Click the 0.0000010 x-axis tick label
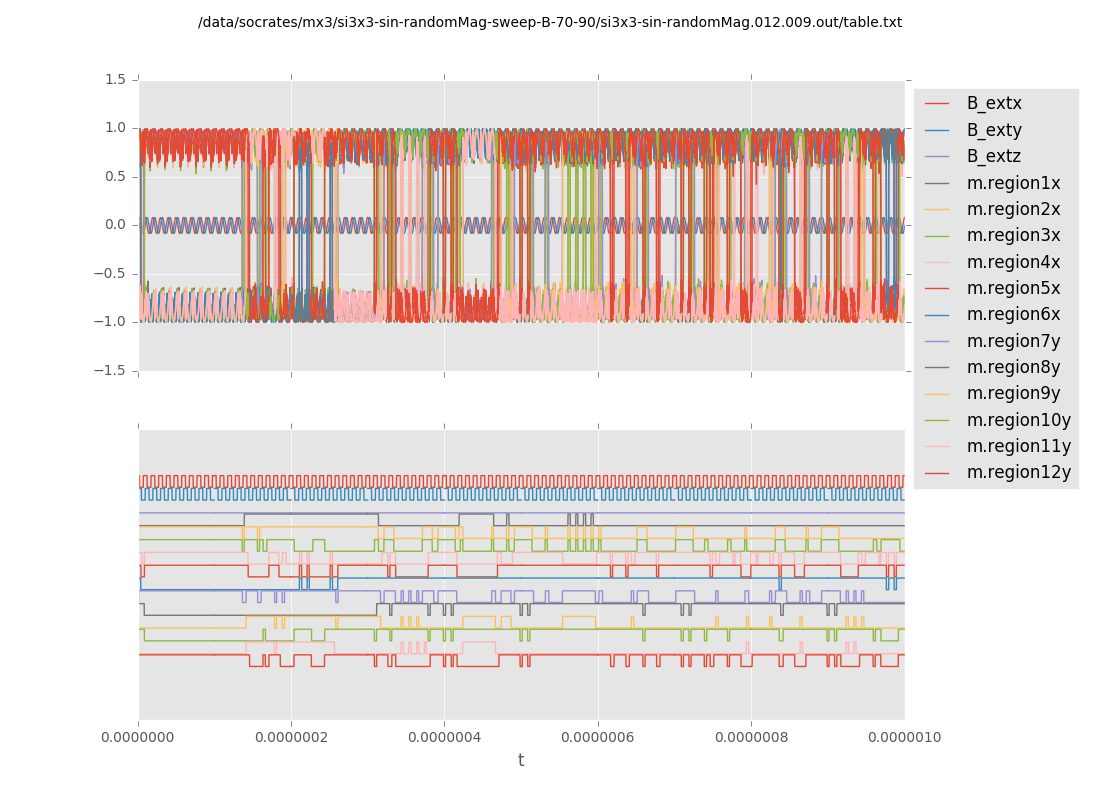The width and height of the screenshot is (1100, 800). point(904,737)
